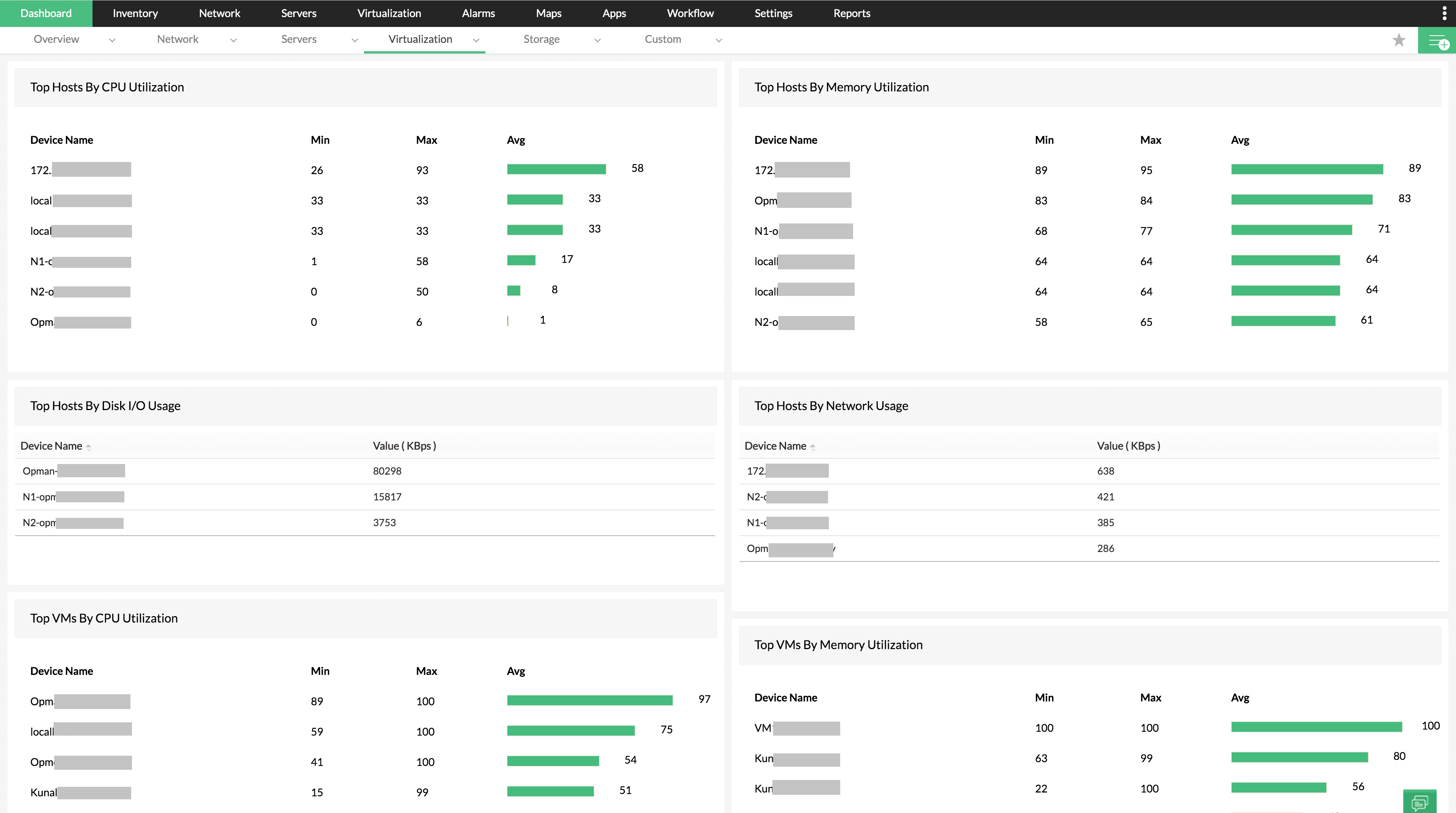The height and width of the screenshot is (813, 1456).
Task: Click the Settings navigation icon
Action: pos(774,13)
